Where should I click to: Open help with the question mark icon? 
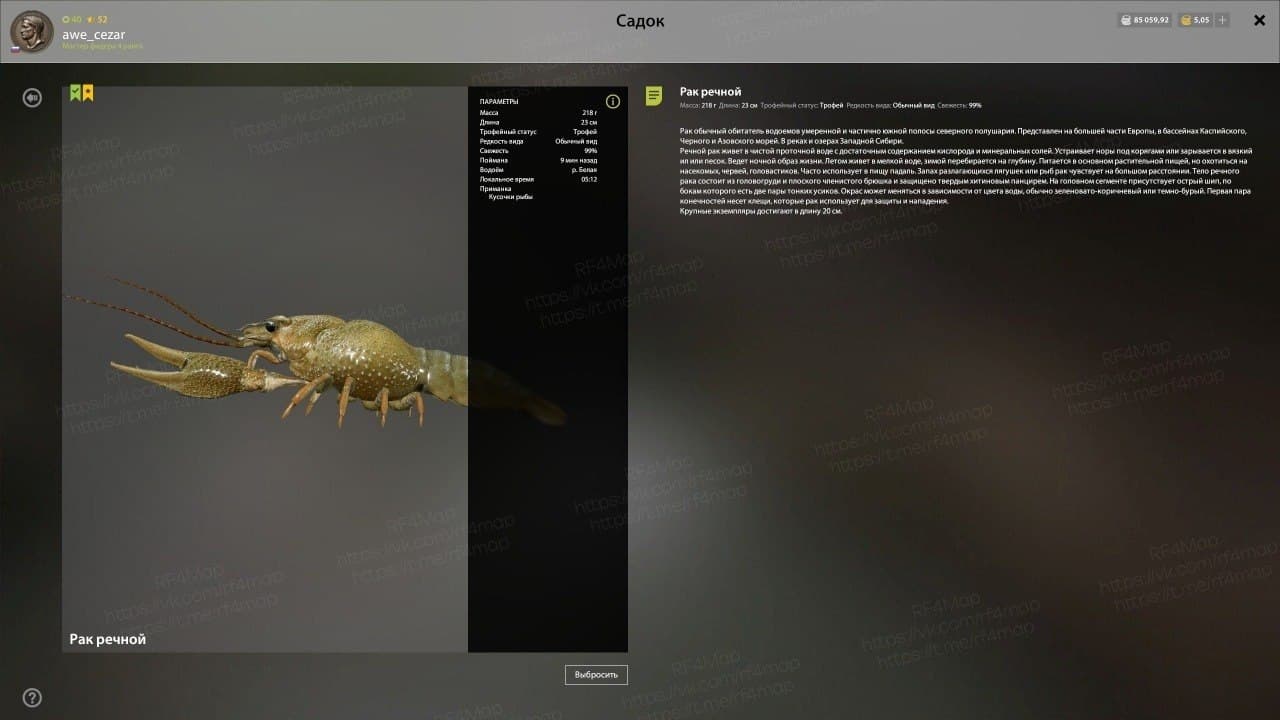(x=33, y=697)
